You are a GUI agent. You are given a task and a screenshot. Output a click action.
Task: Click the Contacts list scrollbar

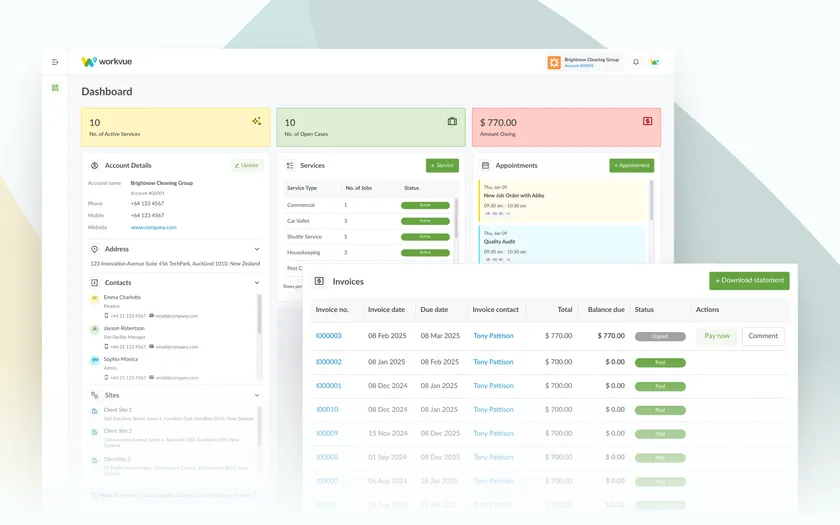click(259, 314)
